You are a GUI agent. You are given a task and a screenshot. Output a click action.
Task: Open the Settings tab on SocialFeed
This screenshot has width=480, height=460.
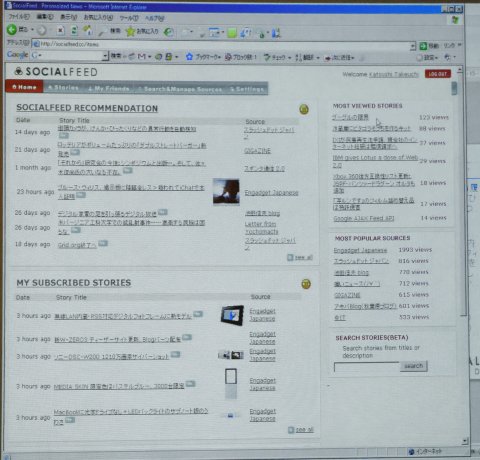(x=247, y=89)
